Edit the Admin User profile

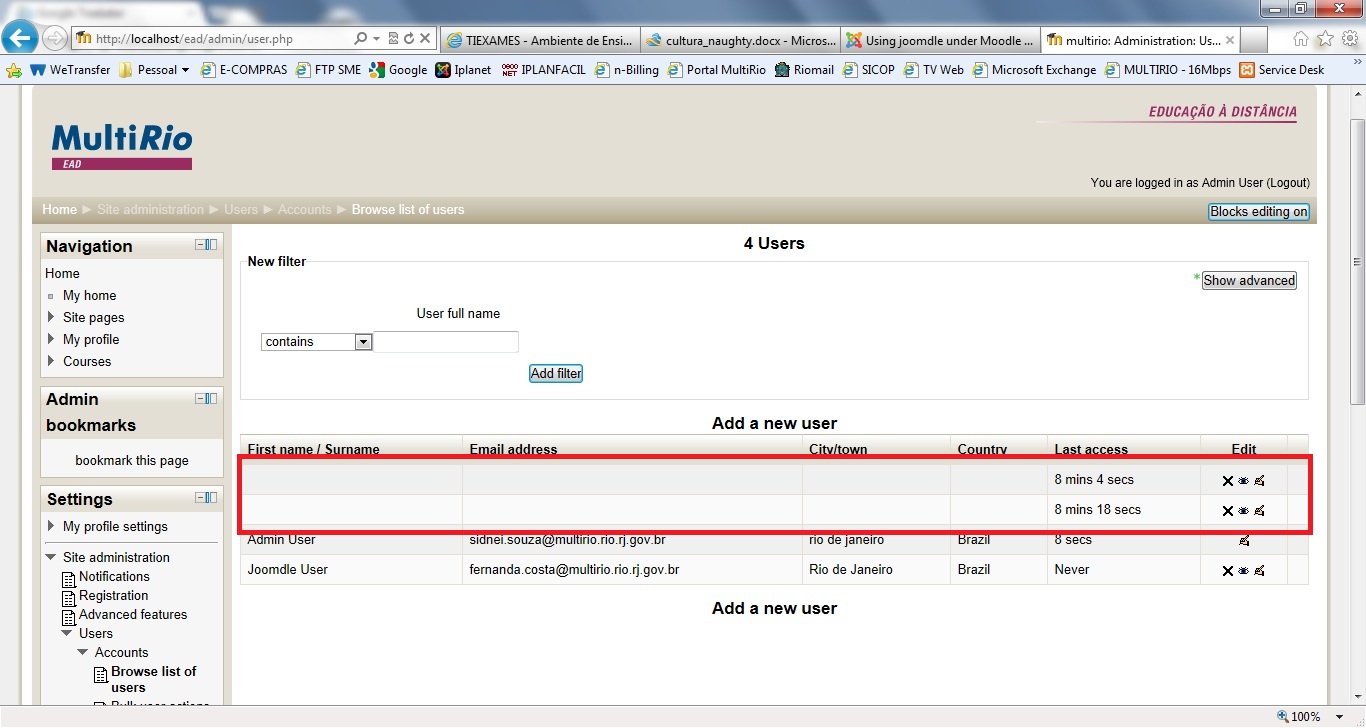[x=1244, y=541]
